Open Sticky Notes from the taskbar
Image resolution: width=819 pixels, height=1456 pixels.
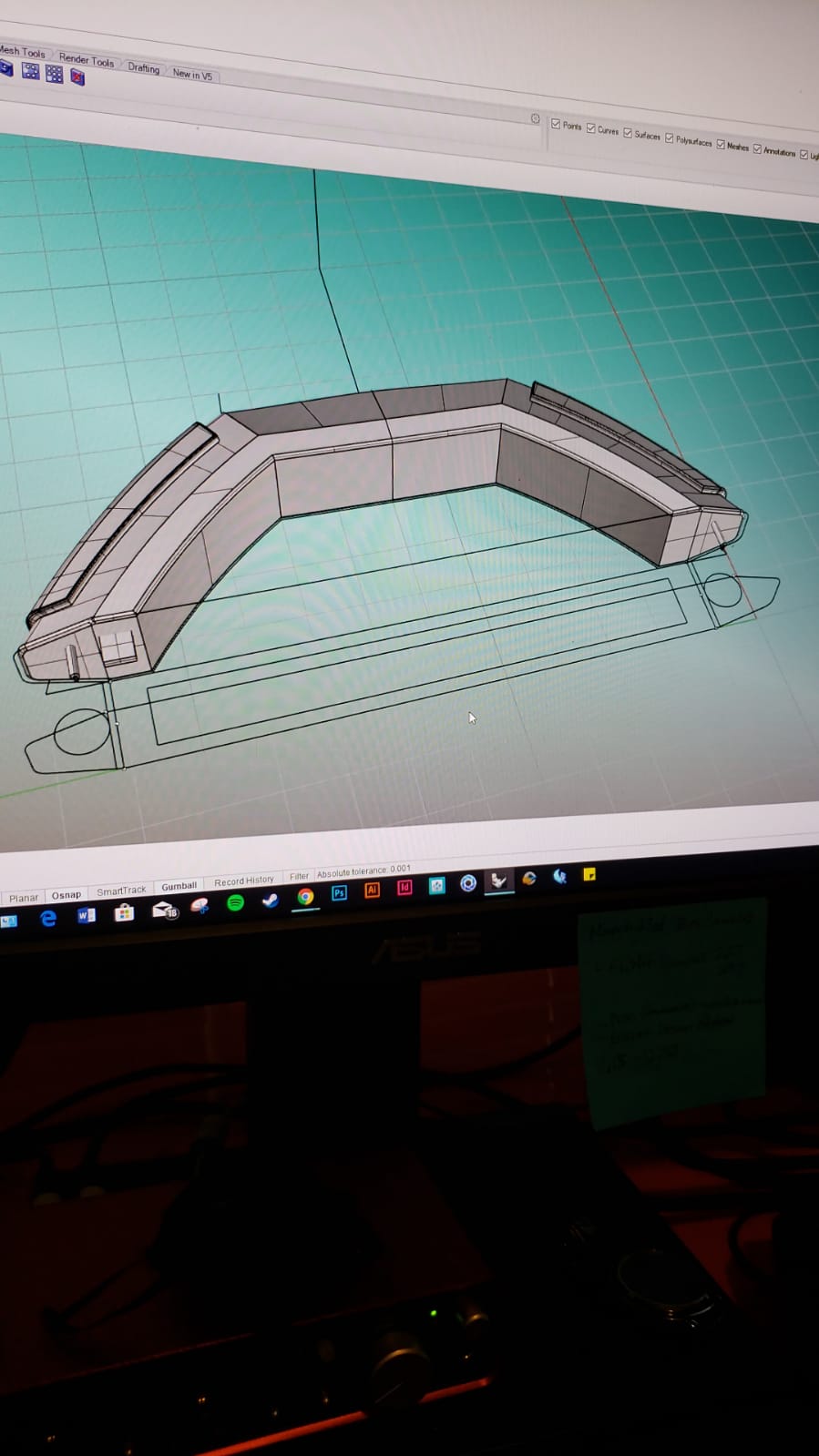coord(589,874)
